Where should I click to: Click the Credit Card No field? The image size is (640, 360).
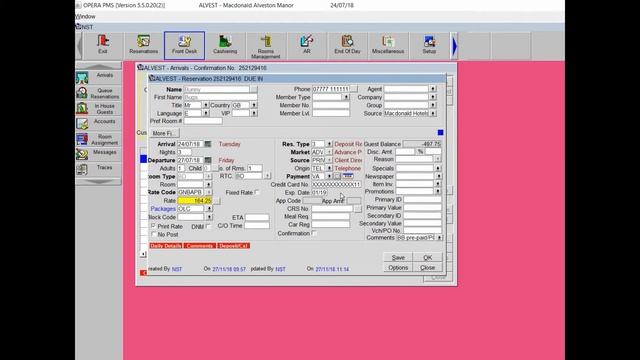(337, 184)
